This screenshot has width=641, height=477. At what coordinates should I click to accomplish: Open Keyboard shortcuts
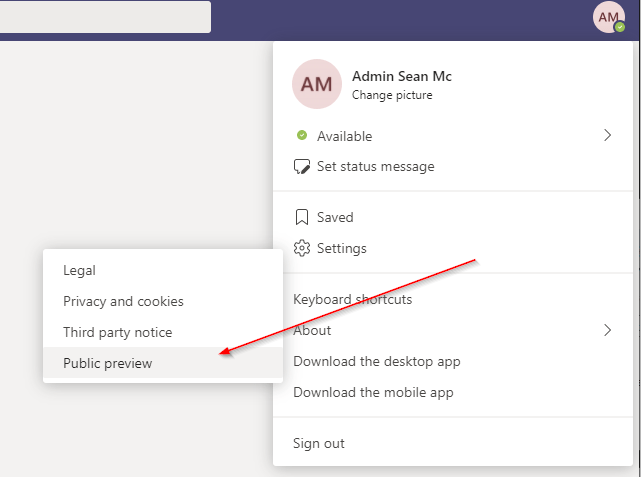[x=352, y=299]
